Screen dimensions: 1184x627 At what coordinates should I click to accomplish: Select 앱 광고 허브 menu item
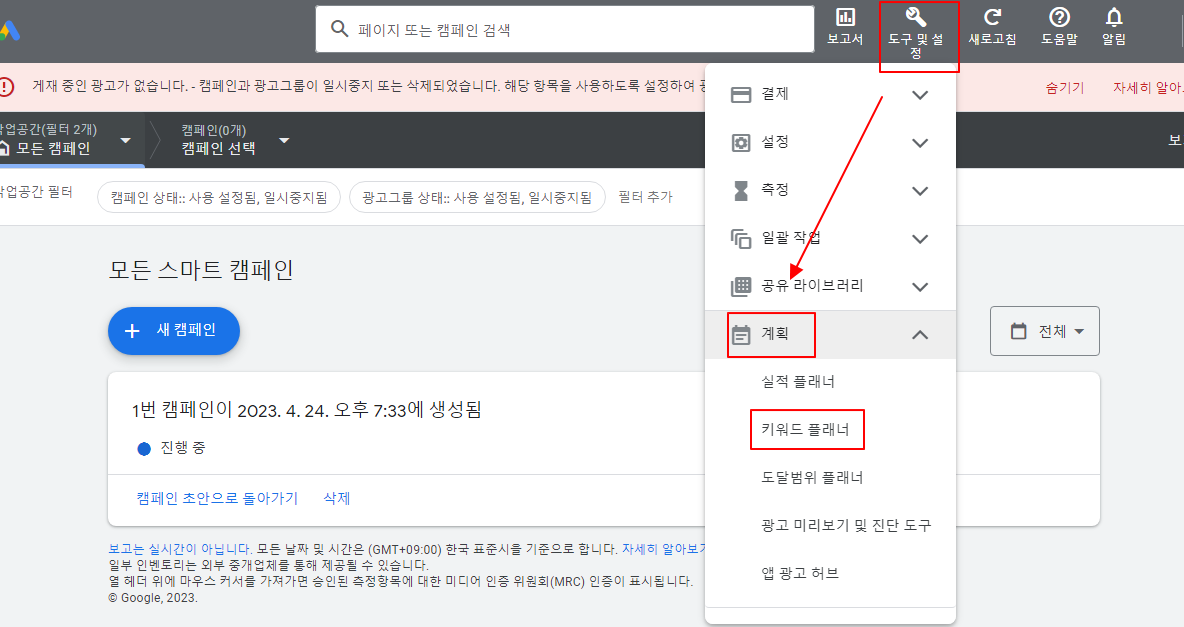point(800,573)
